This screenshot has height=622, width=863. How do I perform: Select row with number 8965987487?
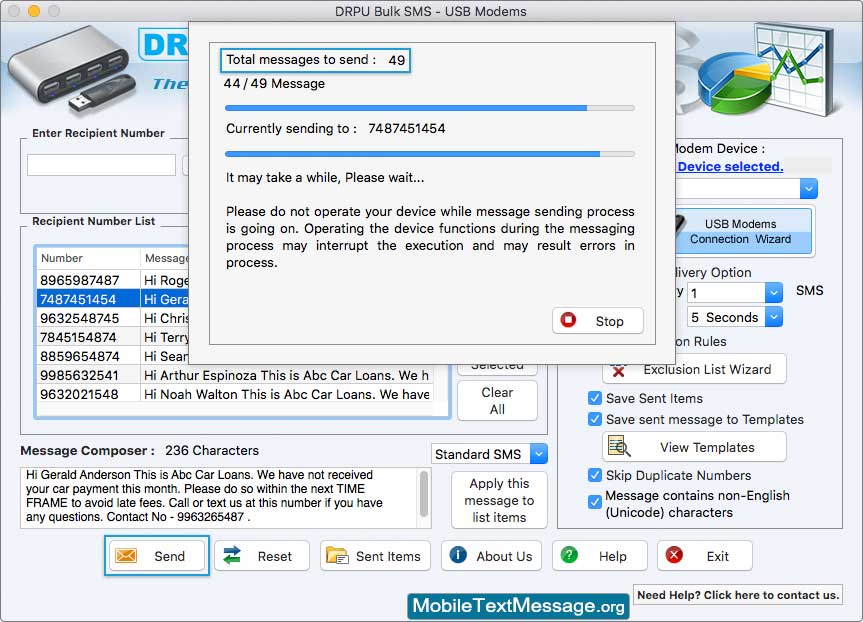pyautogui.click(x=113, y=280)
